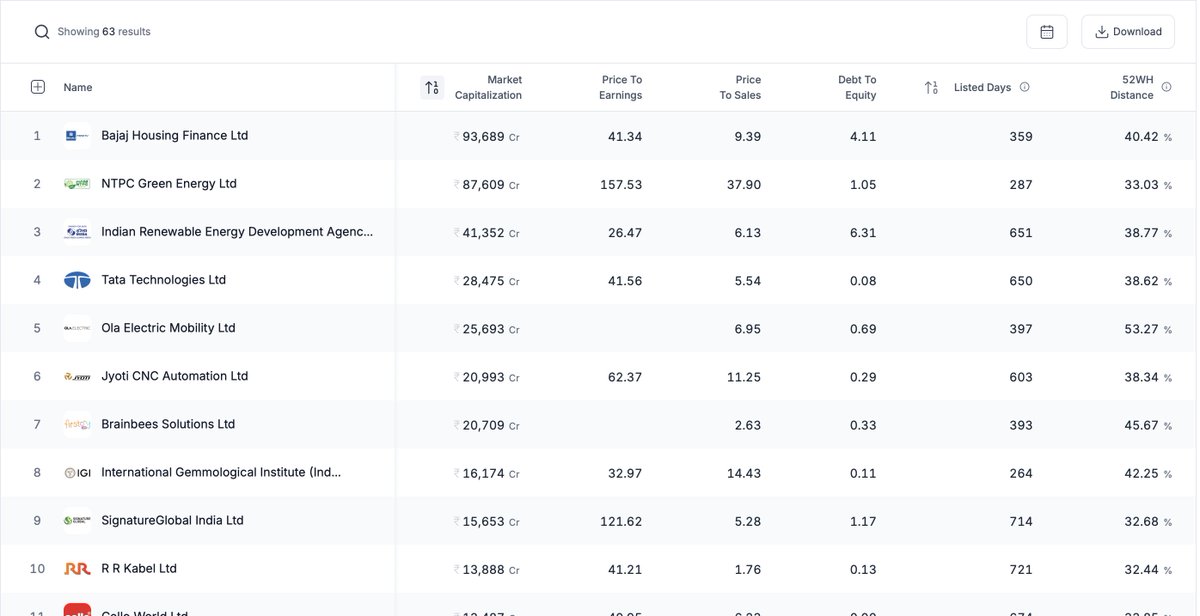This screenshot has height=616, width=1200.
Task: Click P/E value 157.53
Action: point(621,184)
